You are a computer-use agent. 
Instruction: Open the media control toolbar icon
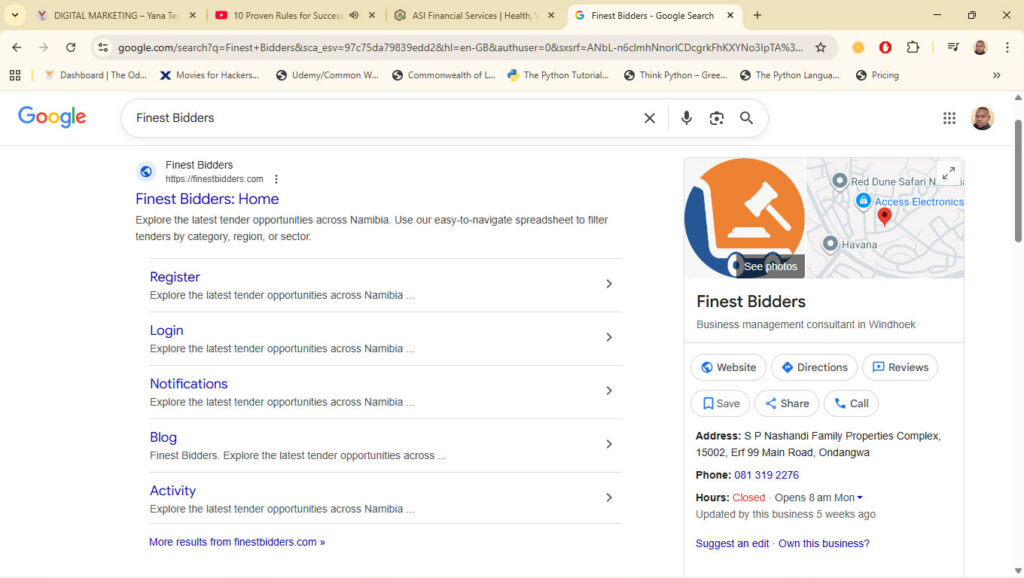[x=953, y=47]
